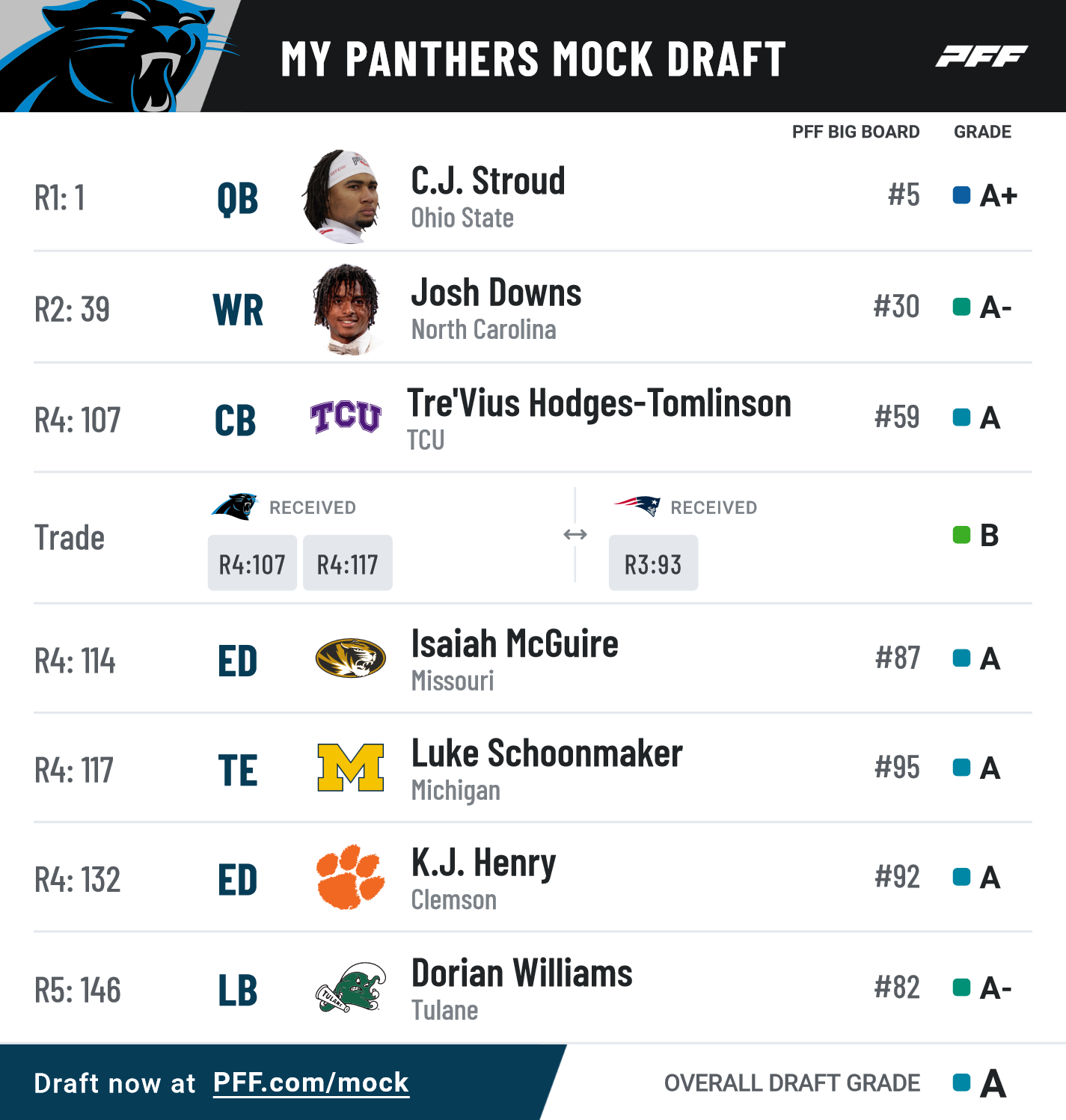This screenshot has height=1120, width=1066.
Task: Click the Carolina Panthers logo in header
Action: click(x=120, y=56)
